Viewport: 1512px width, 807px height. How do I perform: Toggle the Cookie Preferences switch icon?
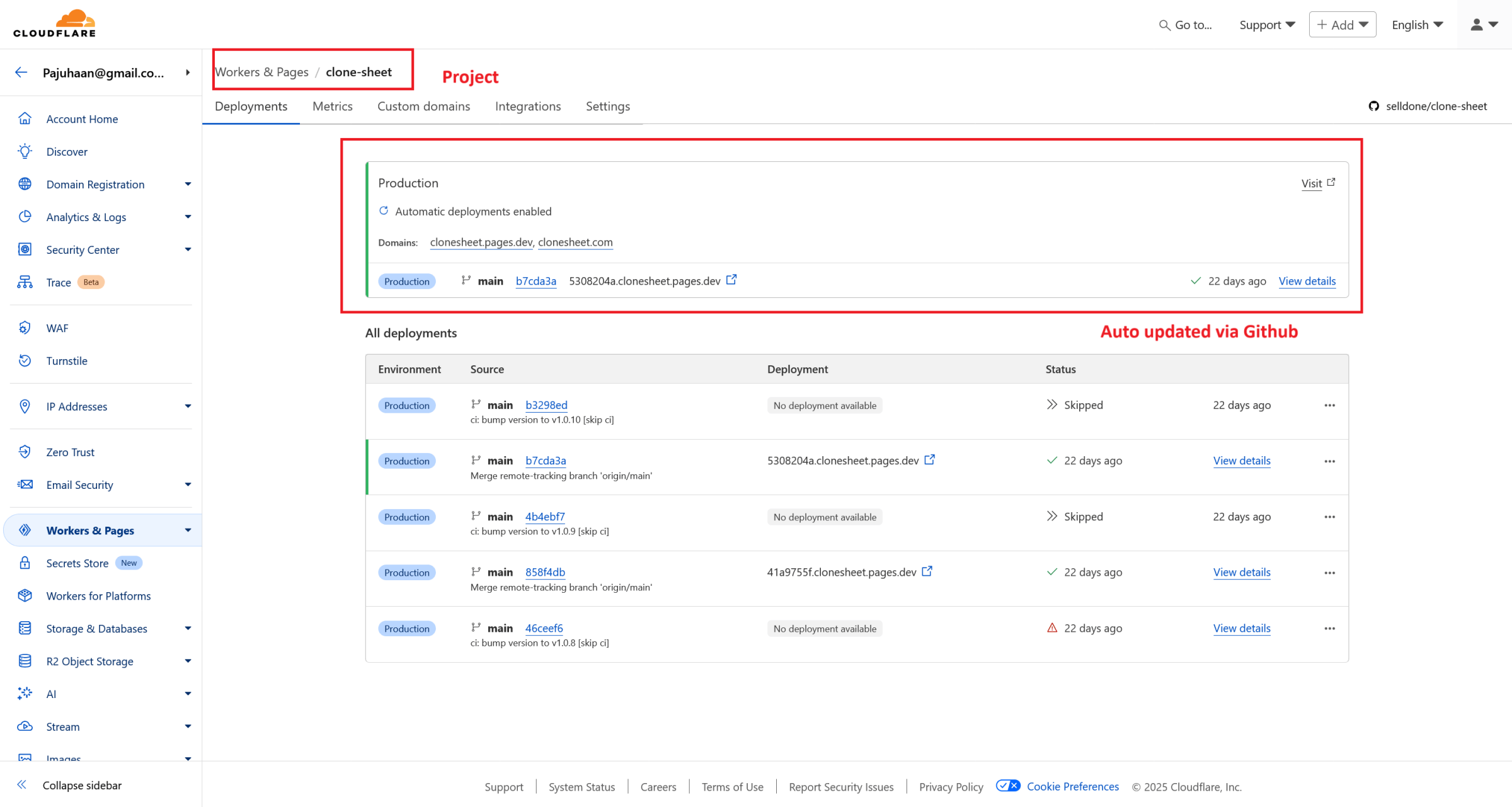1008,786
